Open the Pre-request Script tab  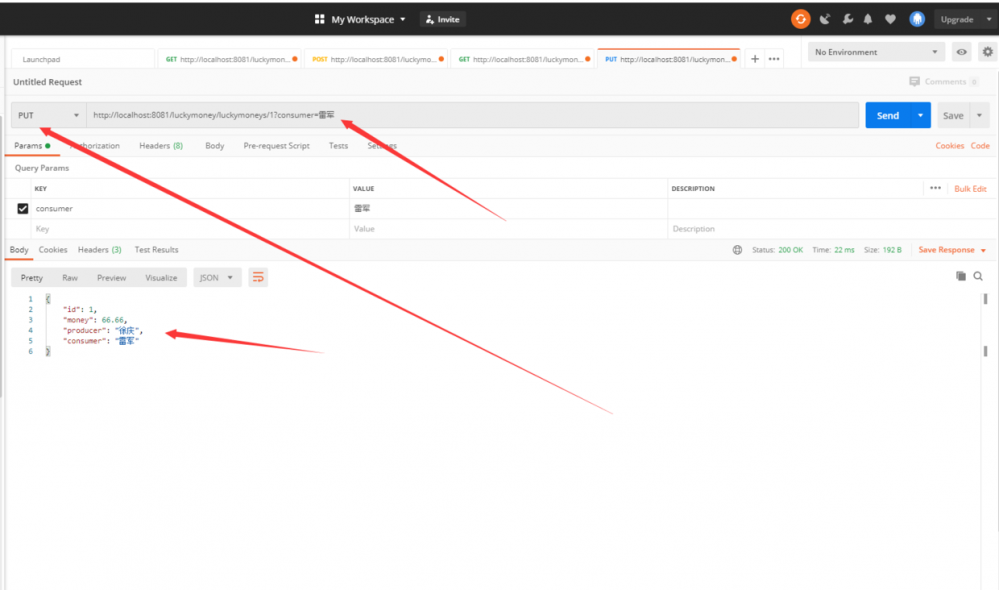[x=277, y=145]
